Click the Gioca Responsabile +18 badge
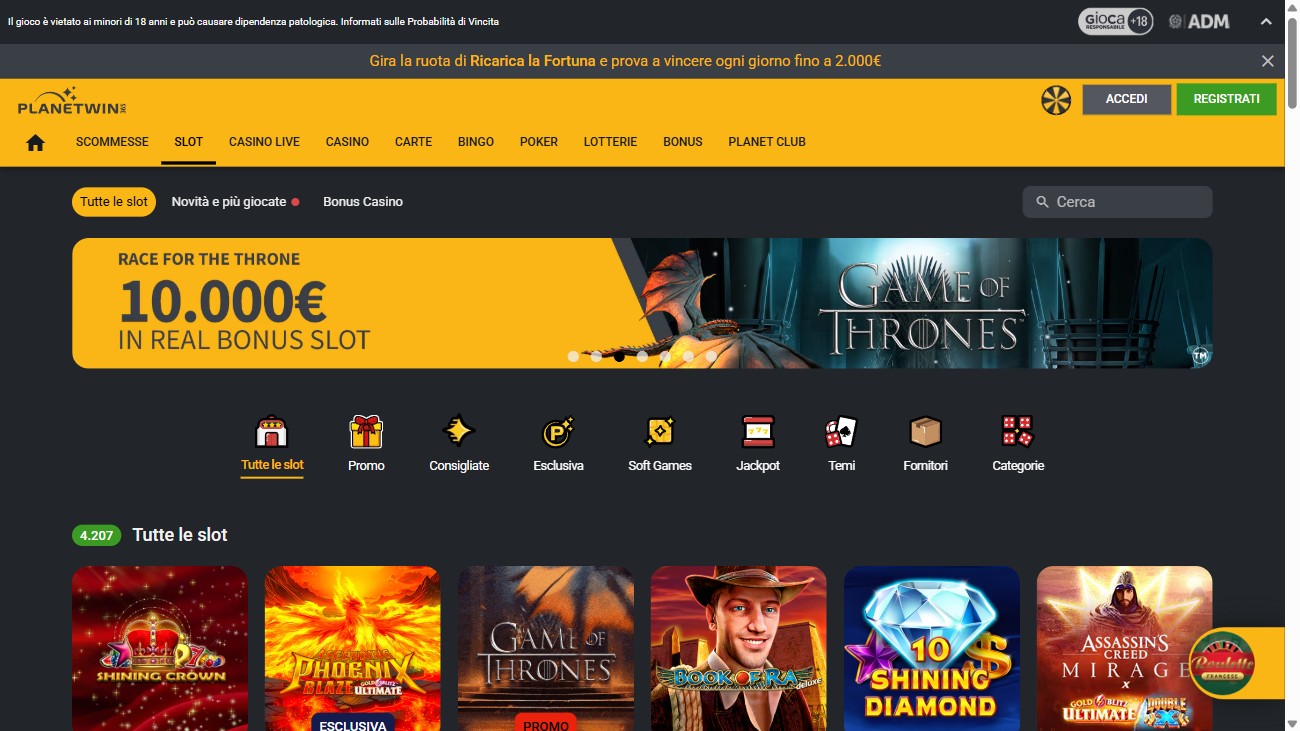Image resolution: width=1300 pixels, height=731 pixels. pyautogui.click(x=1115, y=21)
